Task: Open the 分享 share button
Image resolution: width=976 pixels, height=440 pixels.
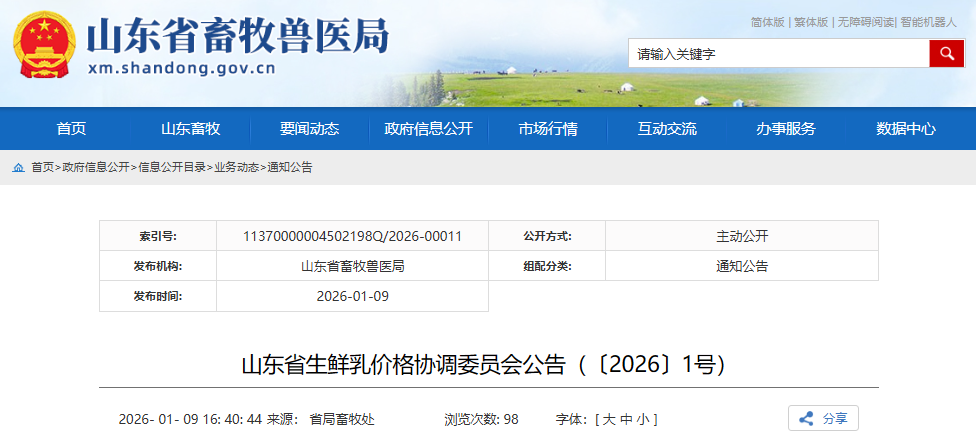Action: (823, 419)
